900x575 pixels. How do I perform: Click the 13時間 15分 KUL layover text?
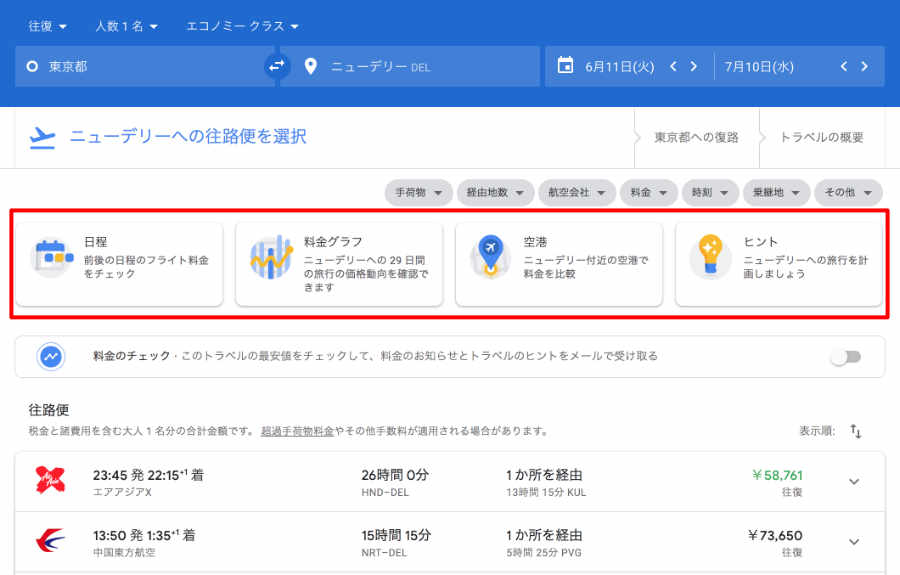tap(546, 492)
